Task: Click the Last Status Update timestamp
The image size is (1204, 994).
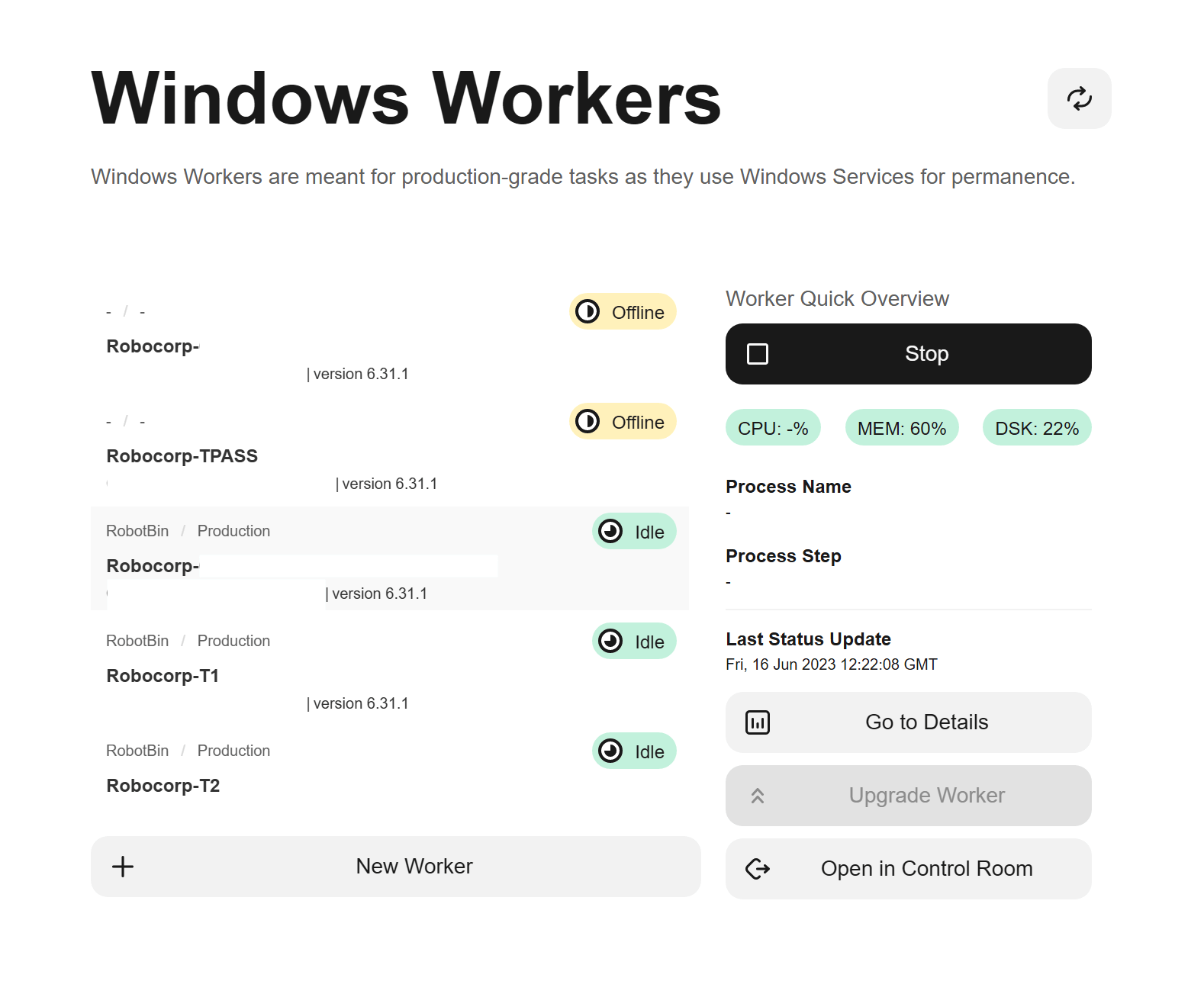Action: click(832, 664)
